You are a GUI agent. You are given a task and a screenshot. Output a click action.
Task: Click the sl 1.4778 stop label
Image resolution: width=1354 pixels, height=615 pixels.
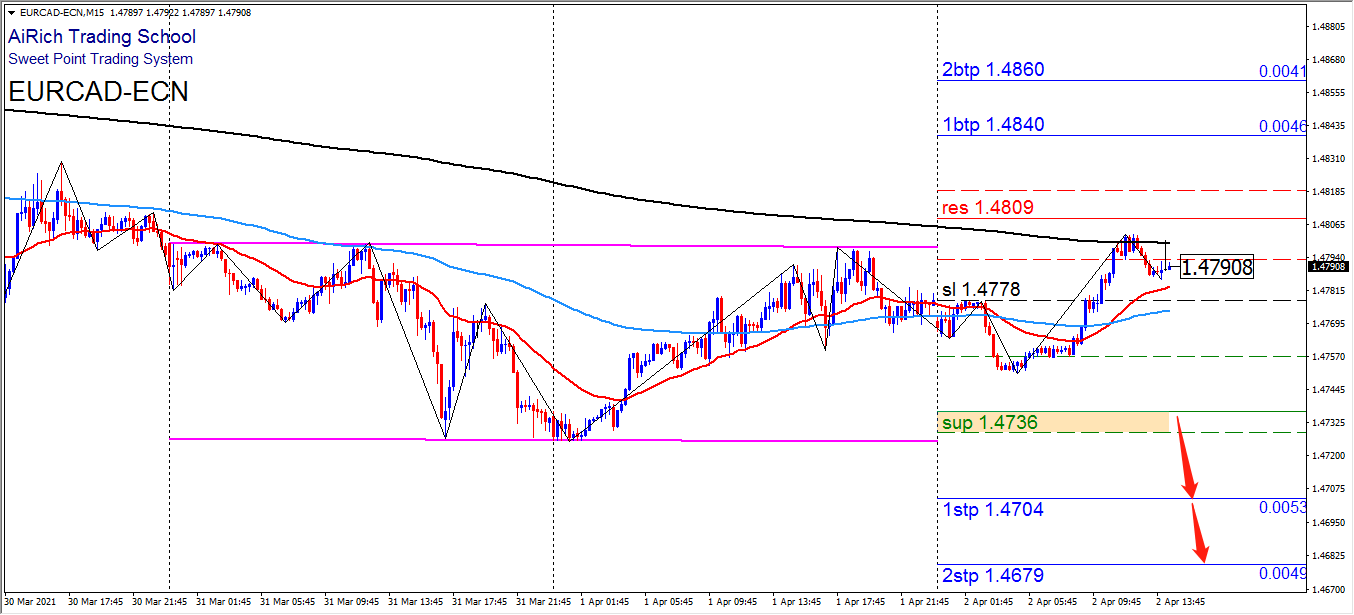pyautogui.click(x=981, y=290)
